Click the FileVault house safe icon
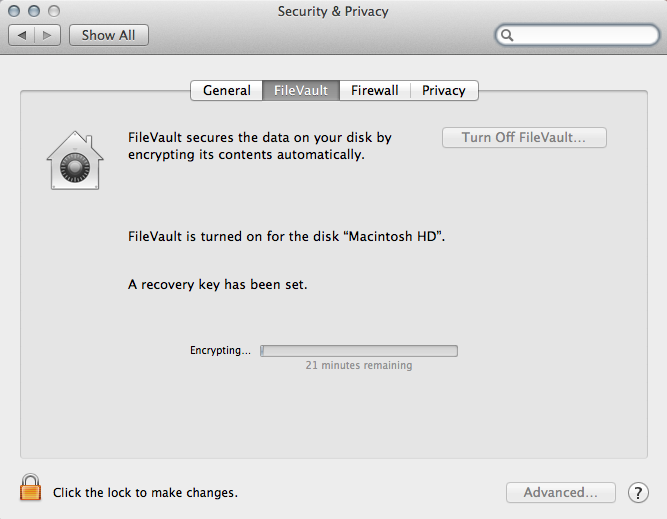The height and width of the screenshot is (519, 667). pos(75,160)
